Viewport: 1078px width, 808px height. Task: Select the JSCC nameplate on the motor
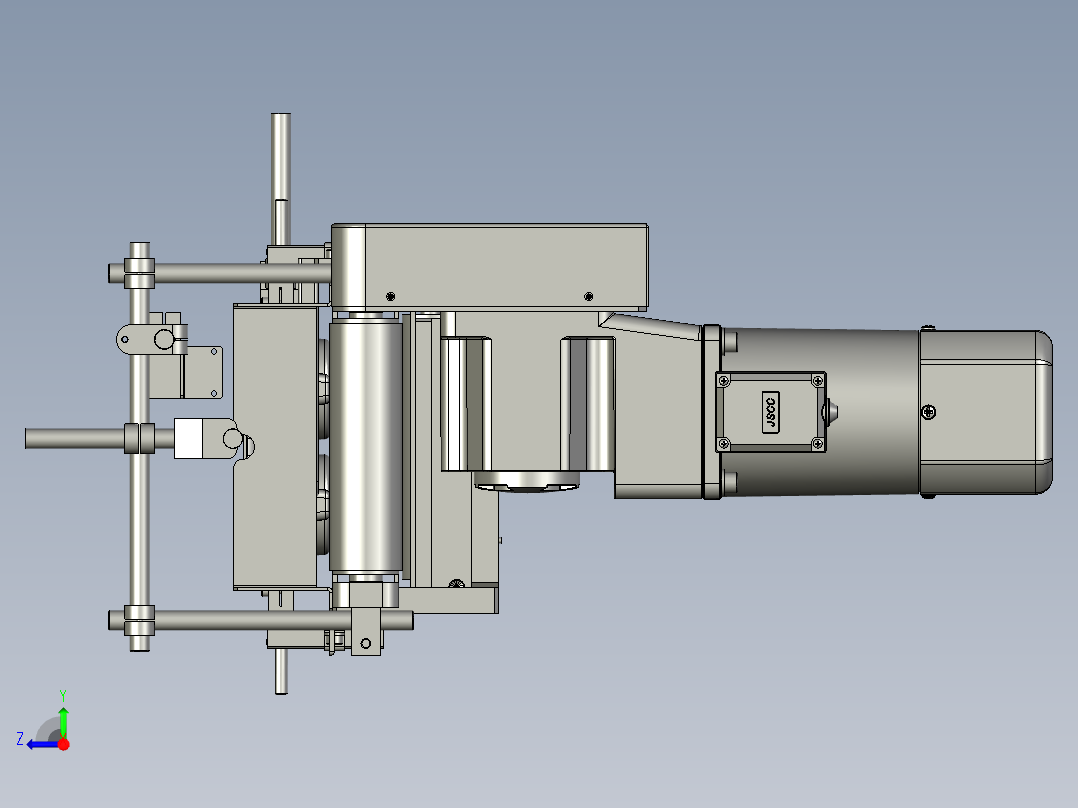pos(771,413)
